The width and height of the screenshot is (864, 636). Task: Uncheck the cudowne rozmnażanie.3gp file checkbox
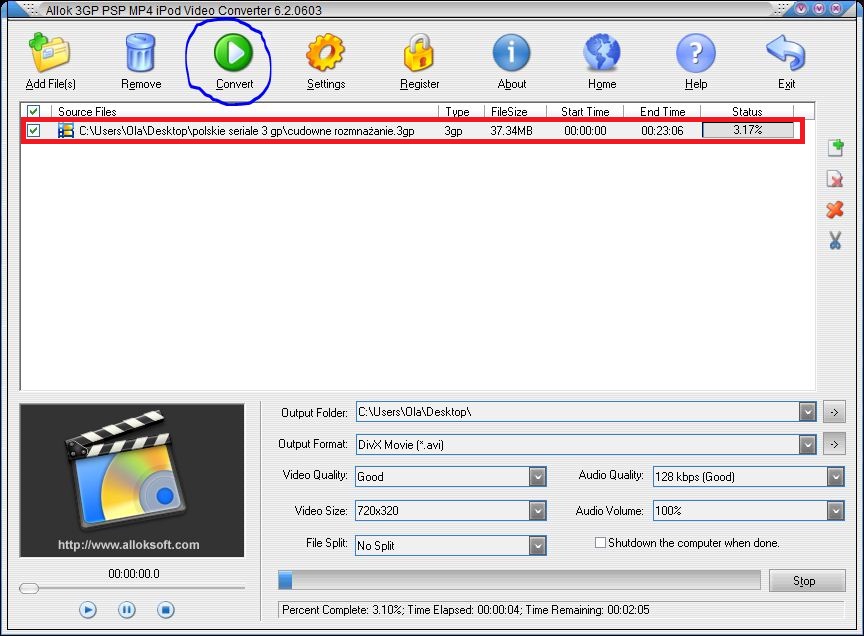pyautogui.click(x=33, y=131)
